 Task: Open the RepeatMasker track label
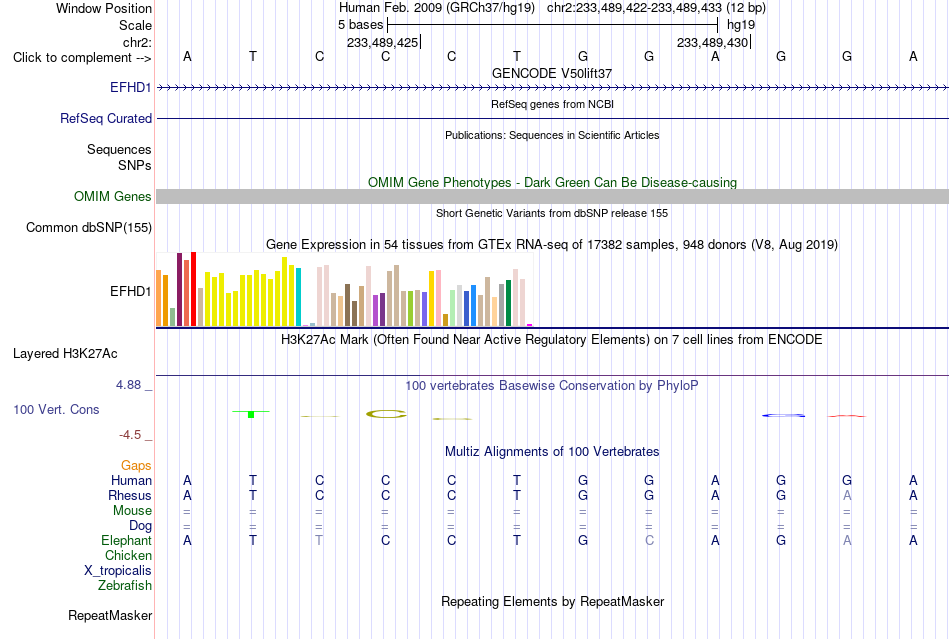[110, 615]
